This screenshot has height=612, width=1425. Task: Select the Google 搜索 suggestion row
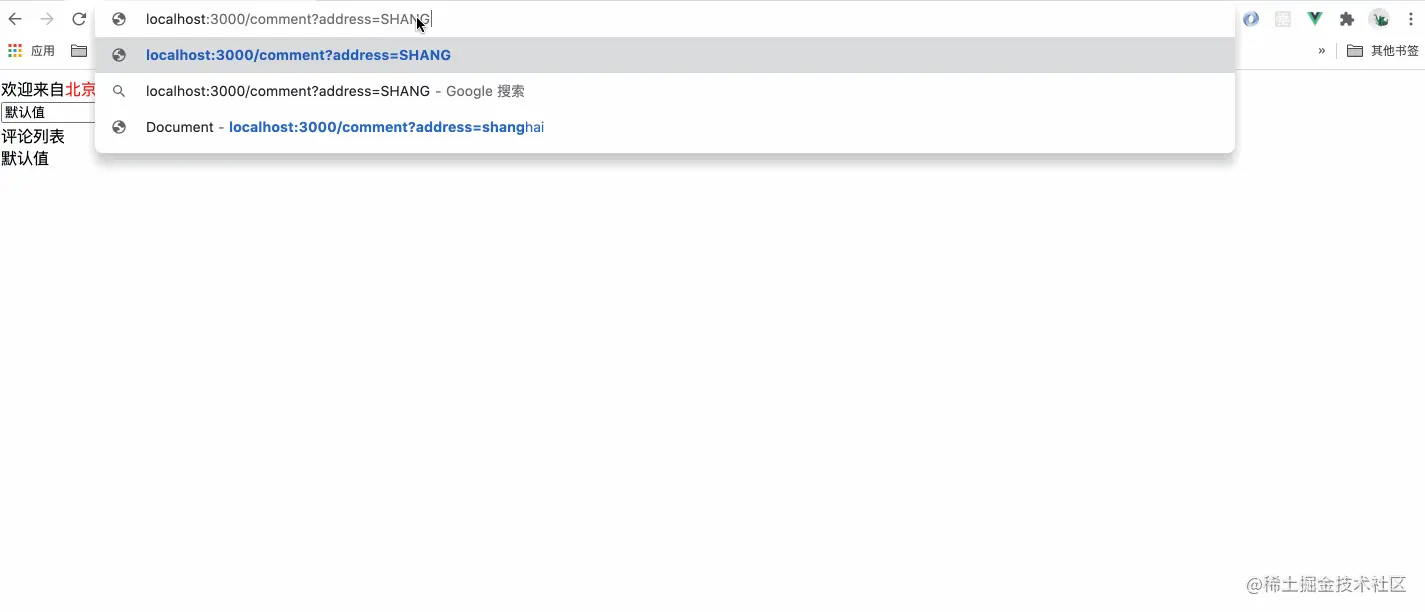(334, 91)
